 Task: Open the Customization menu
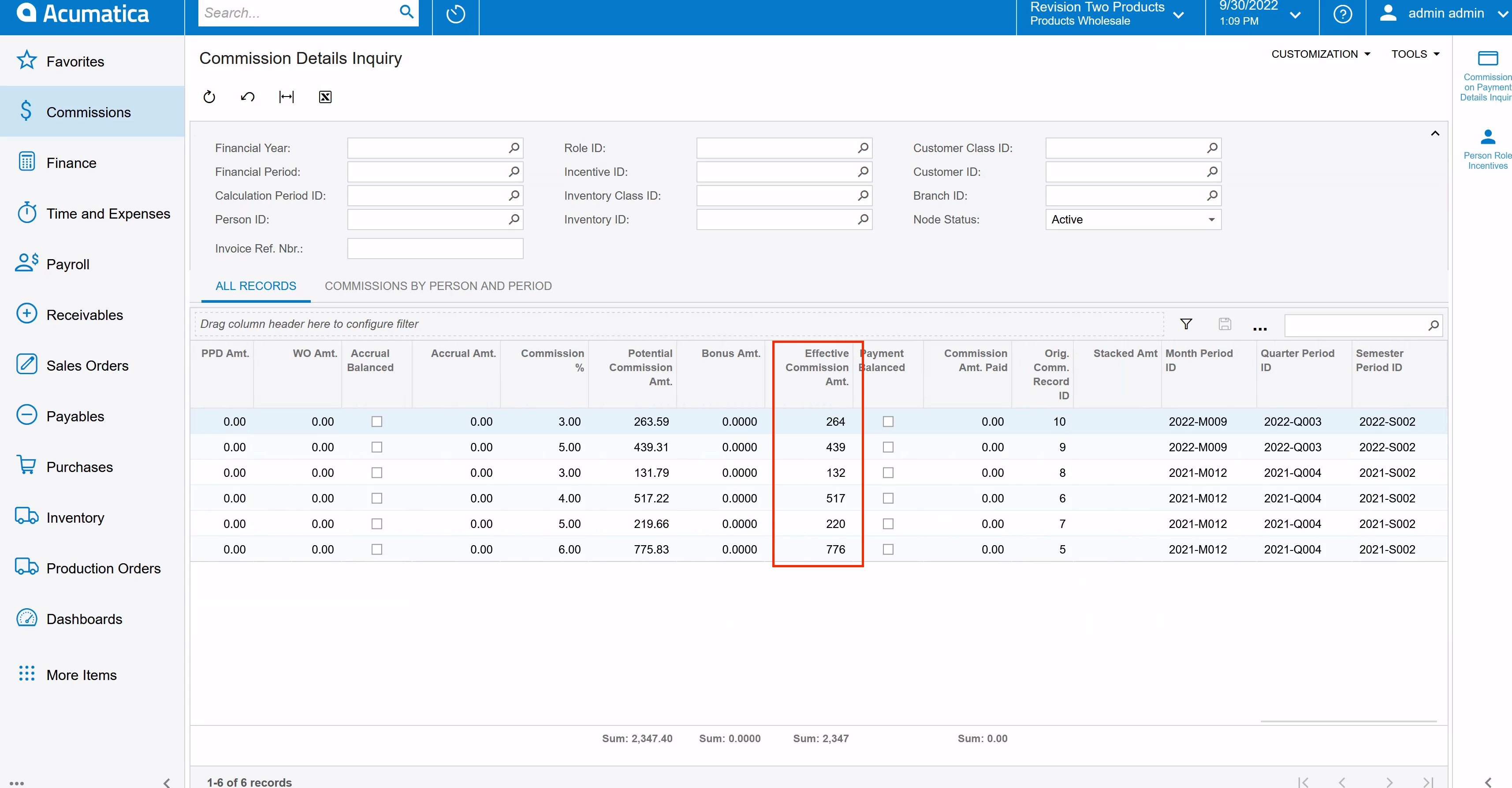pos(1320,53)
